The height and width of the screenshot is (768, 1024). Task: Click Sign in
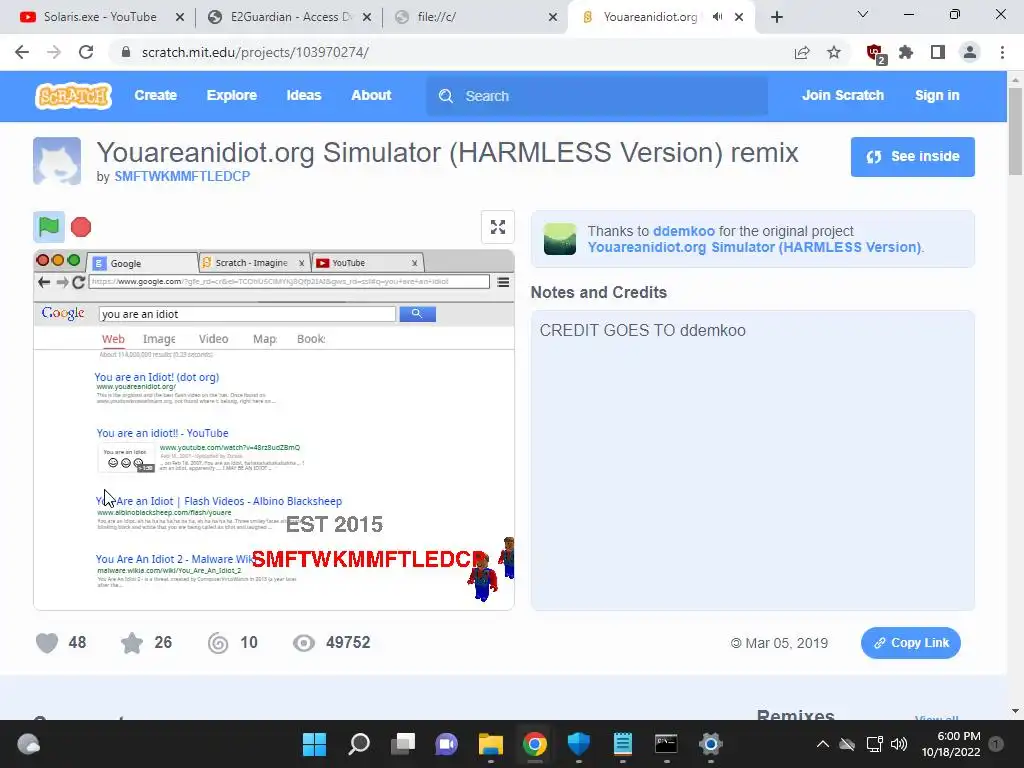coord(937,95)
